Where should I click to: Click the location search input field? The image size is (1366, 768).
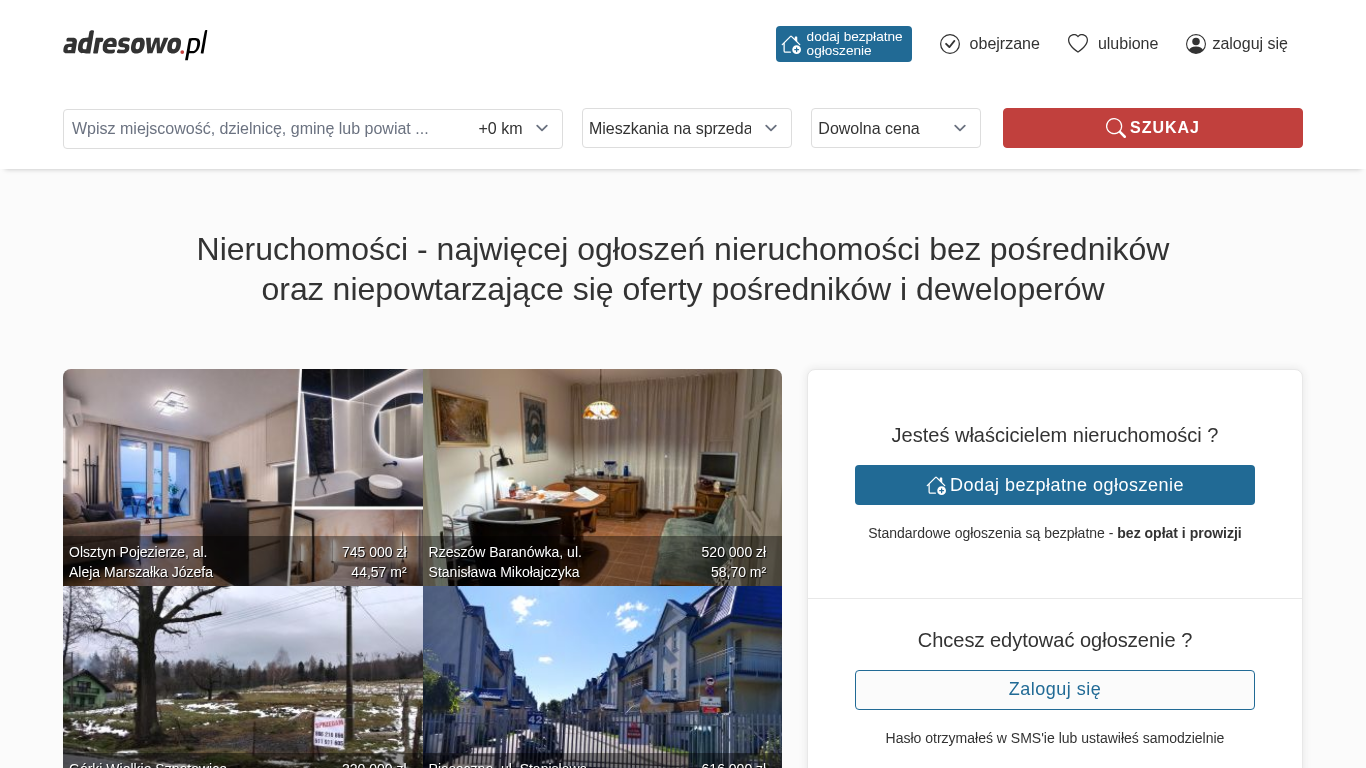click(x=265, y=129)
